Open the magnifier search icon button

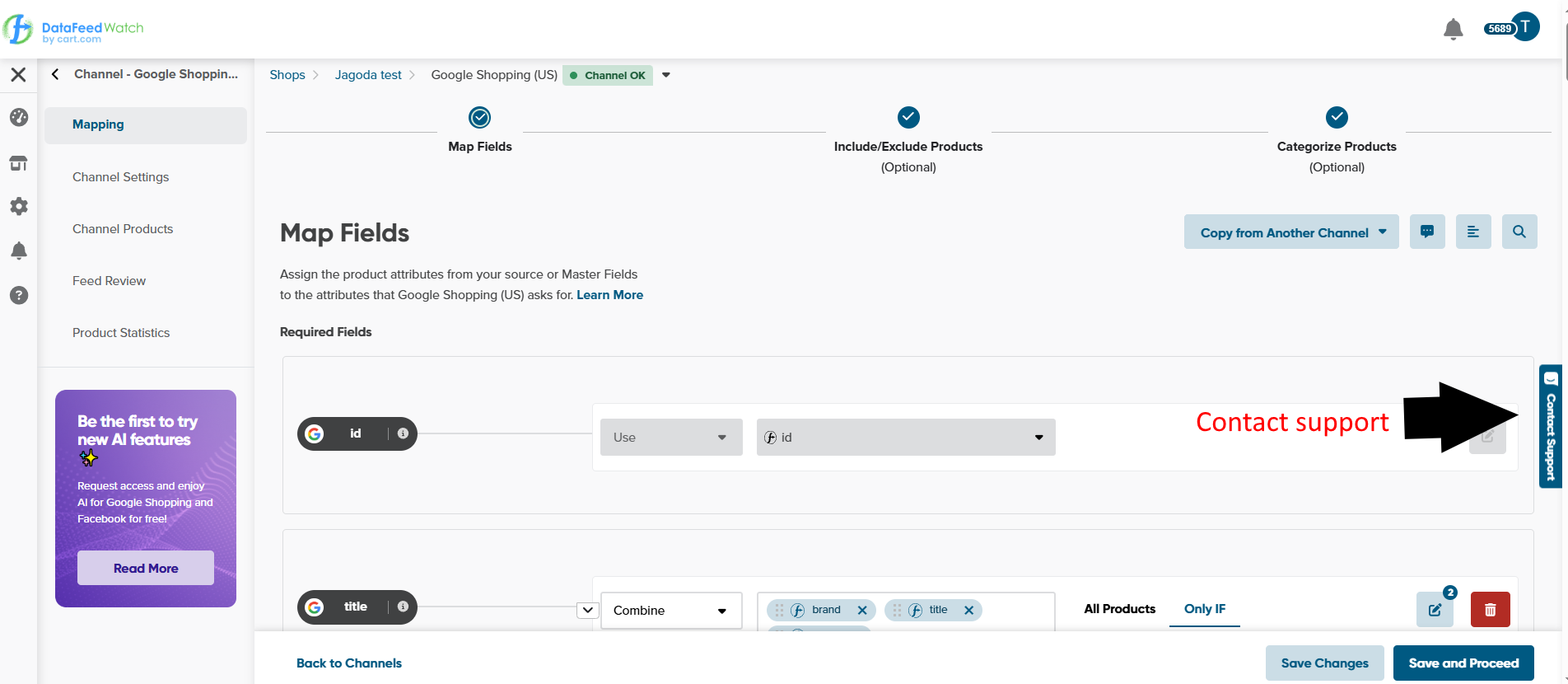(1519, 232)
